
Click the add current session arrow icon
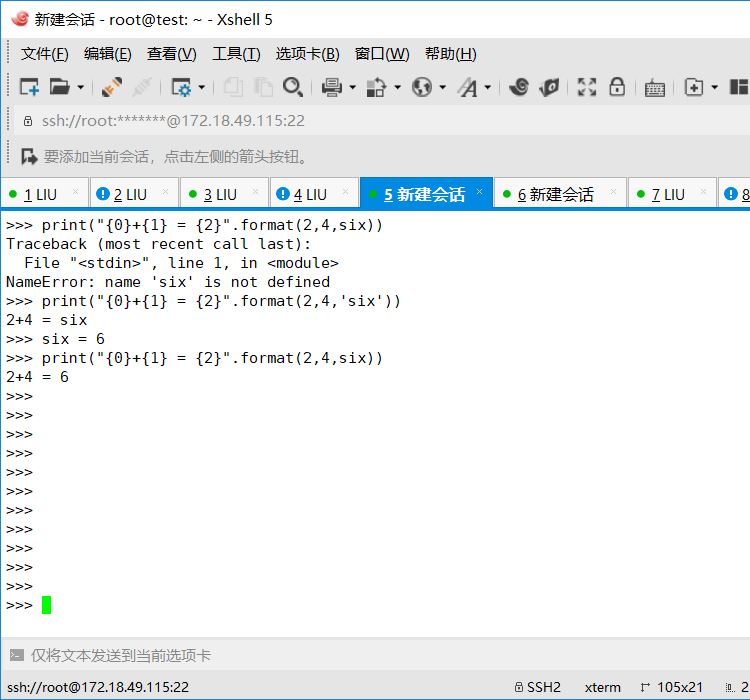coord(29,156)
